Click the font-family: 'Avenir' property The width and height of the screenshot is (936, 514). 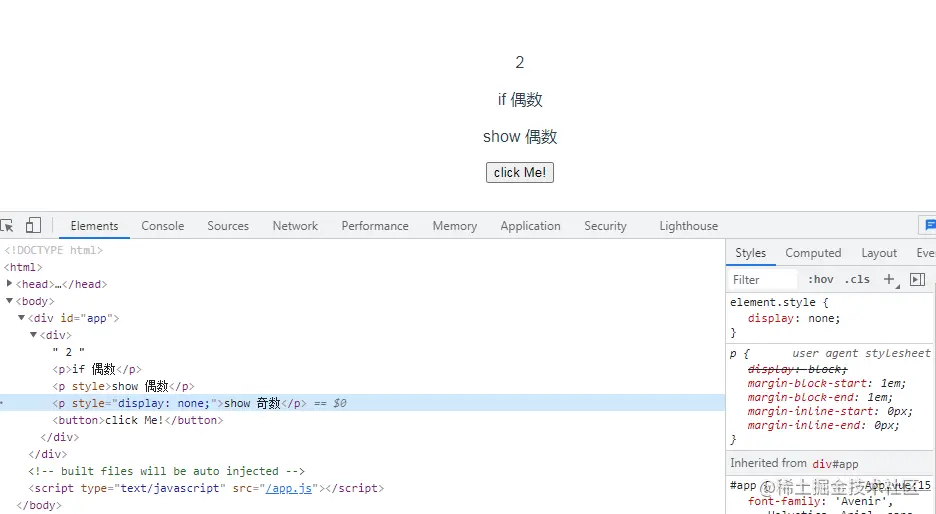[820, 501]
